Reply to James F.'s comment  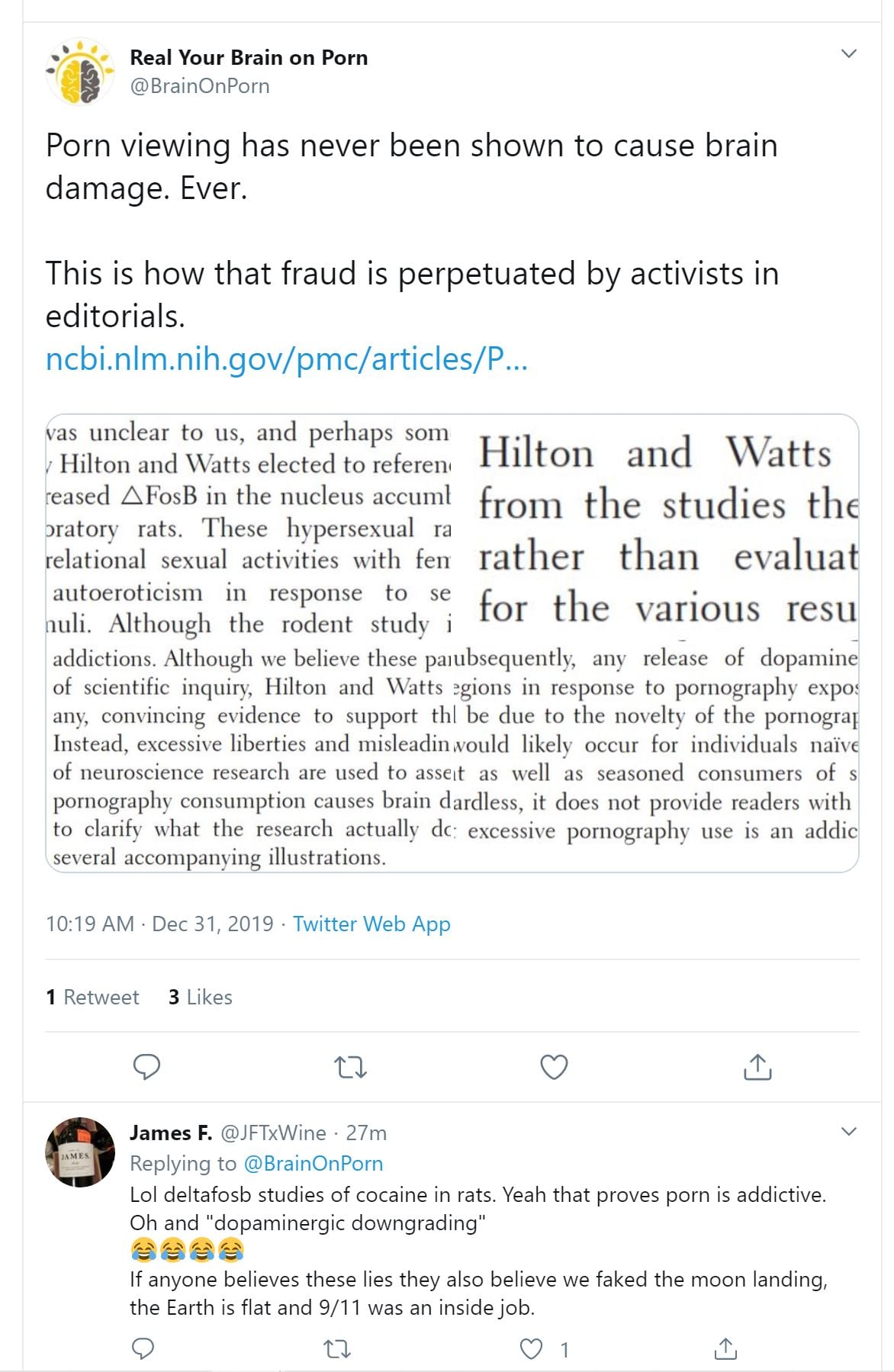143,1349
